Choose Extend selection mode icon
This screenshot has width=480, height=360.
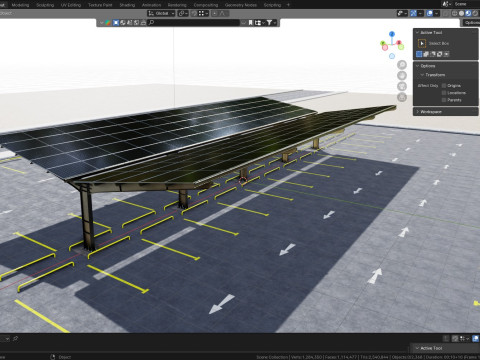426,54
